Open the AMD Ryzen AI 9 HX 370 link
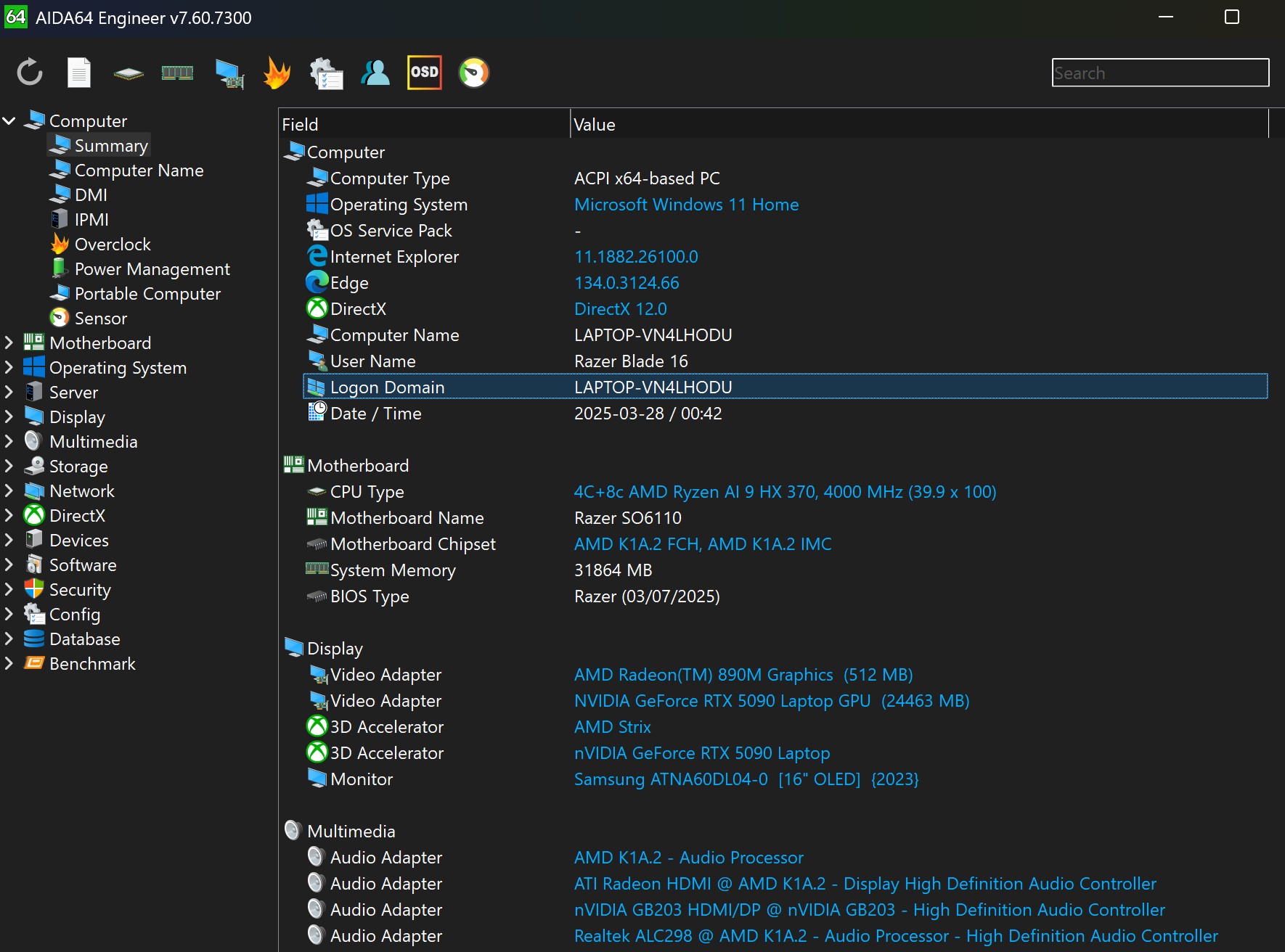The image size is (1285, 952). (785, 492)
